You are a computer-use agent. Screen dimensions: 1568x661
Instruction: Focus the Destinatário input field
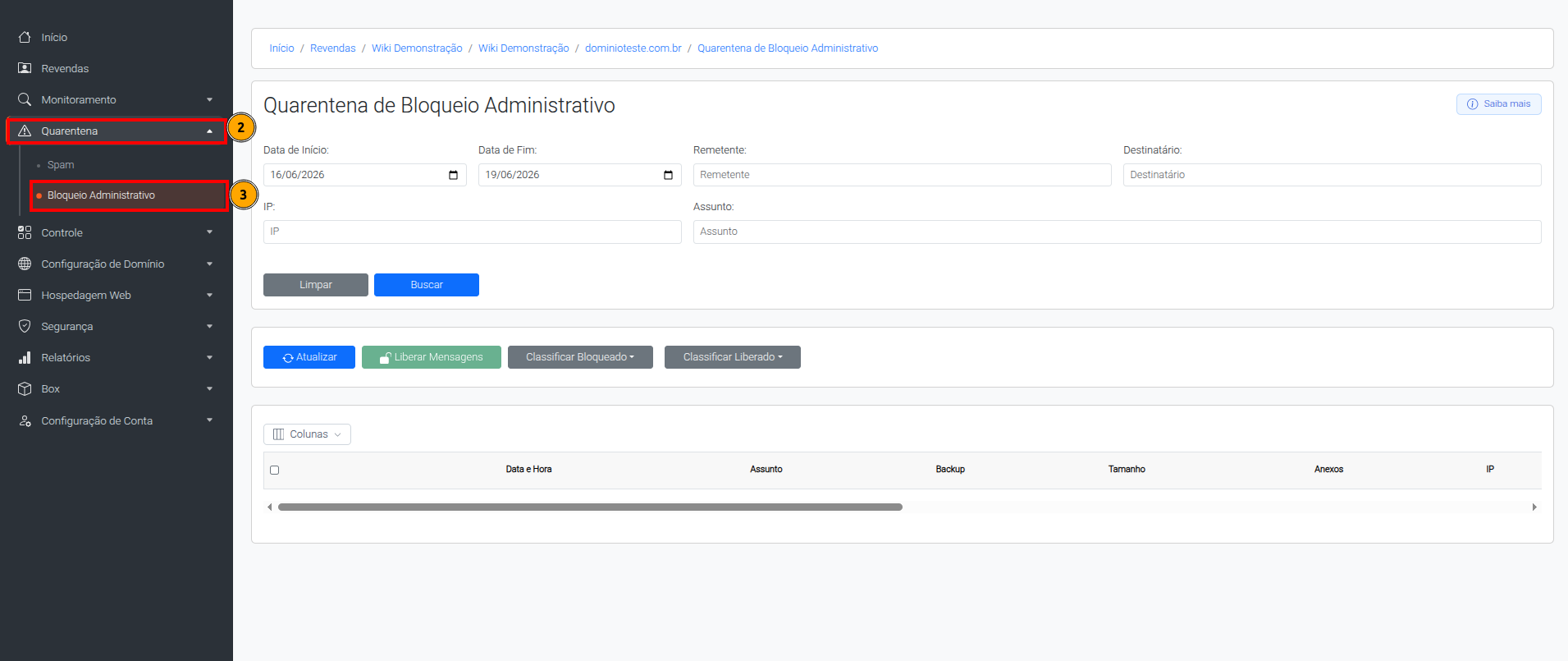[x=1333, y=175]
